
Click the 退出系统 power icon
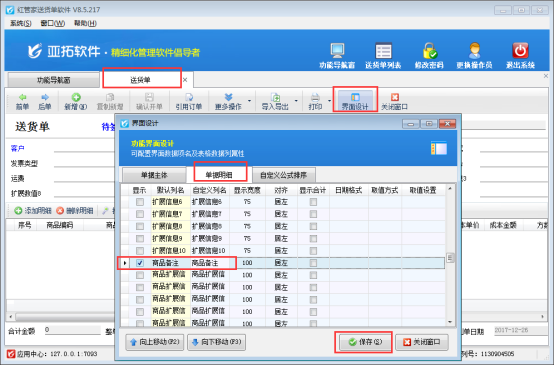(520, 51)
